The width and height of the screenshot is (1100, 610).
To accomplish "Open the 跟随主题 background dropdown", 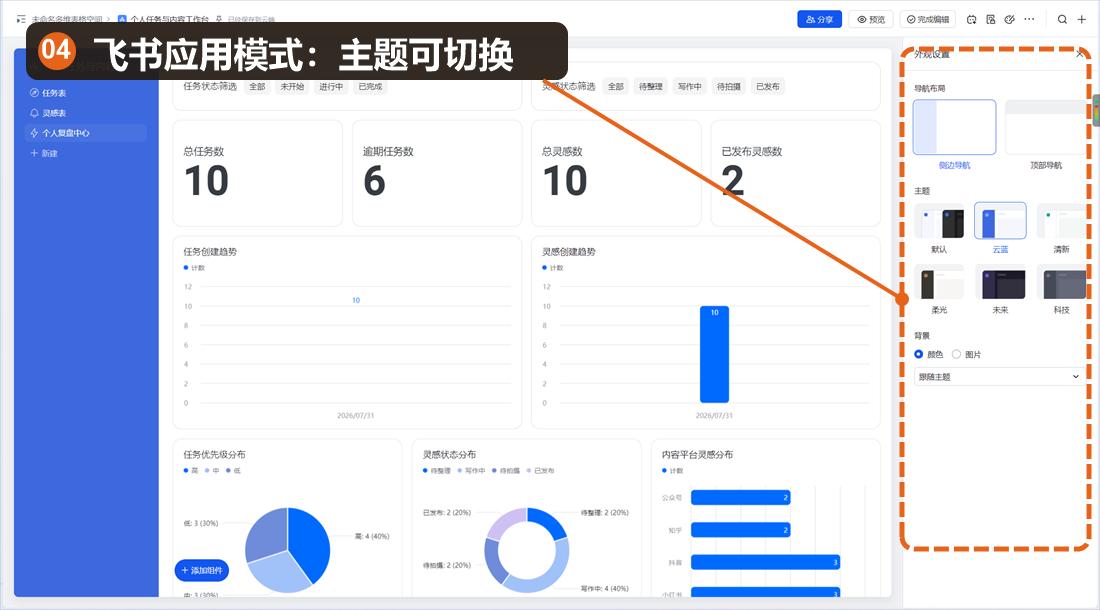I will pyautogui.click(x=998, y=377).
